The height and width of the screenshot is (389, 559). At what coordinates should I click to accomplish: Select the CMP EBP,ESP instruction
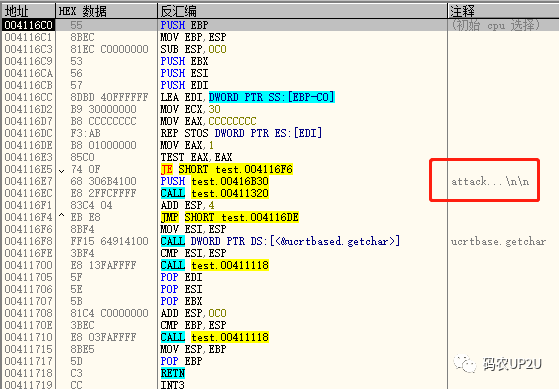(x=193, y=325)
